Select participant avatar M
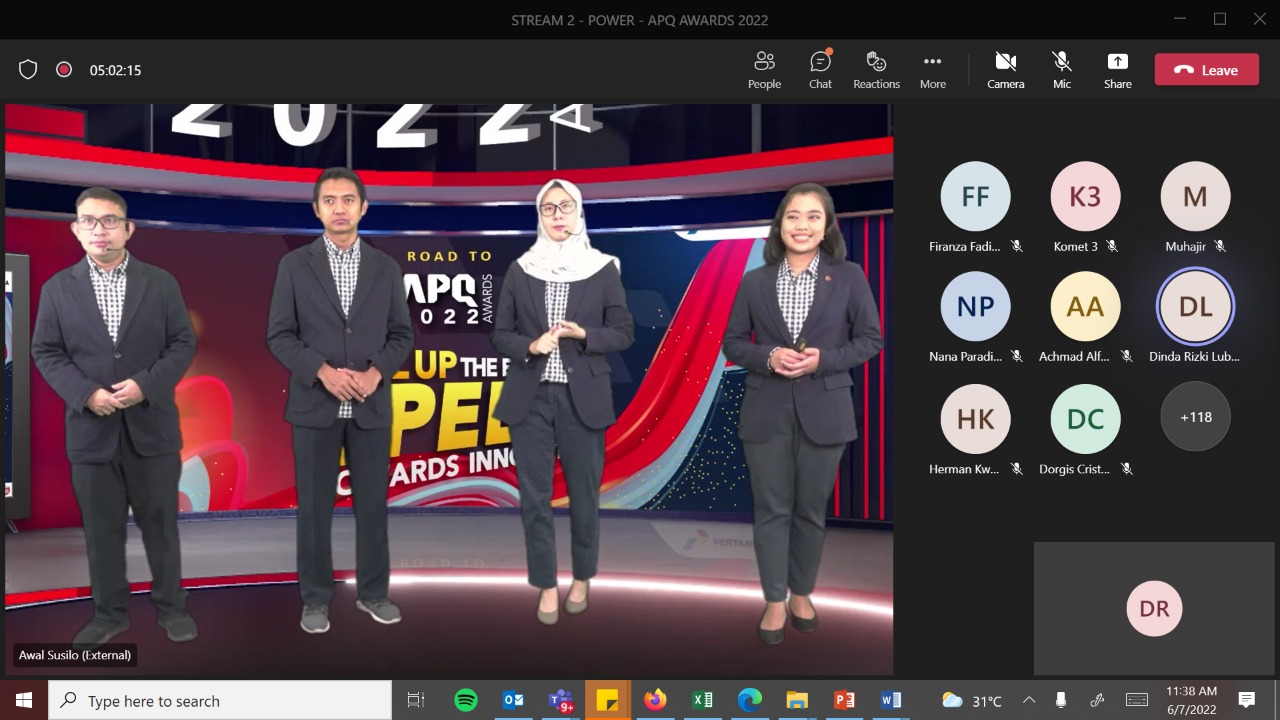Image resolution: width=1280 pixels, height=720 pixels. point(1195,196)
